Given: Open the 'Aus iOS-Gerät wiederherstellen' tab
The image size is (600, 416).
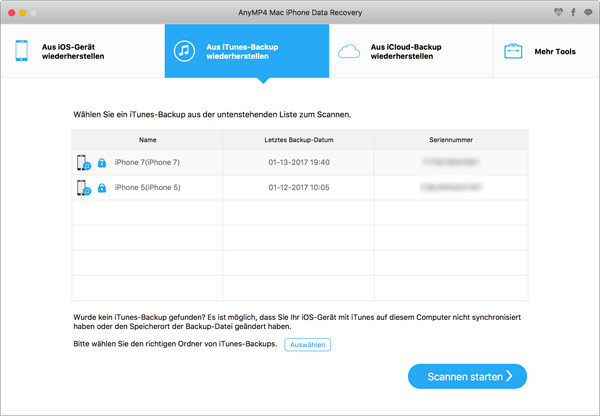Looking at the screenshot, I should click(x=83, y=51).
